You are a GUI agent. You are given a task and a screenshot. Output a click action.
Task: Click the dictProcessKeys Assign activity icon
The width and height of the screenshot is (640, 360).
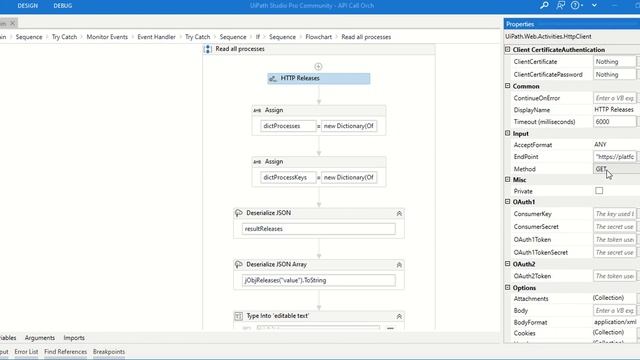pyautogui.click(x=257, y=162)
